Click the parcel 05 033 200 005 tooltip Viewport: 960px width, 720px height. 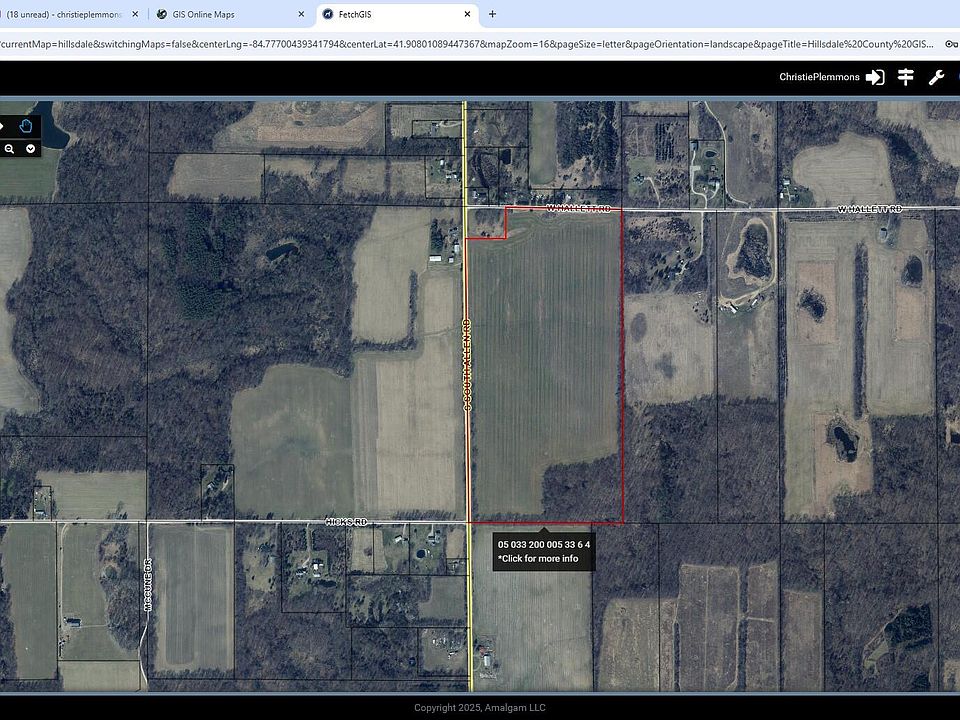click(544, 551)
